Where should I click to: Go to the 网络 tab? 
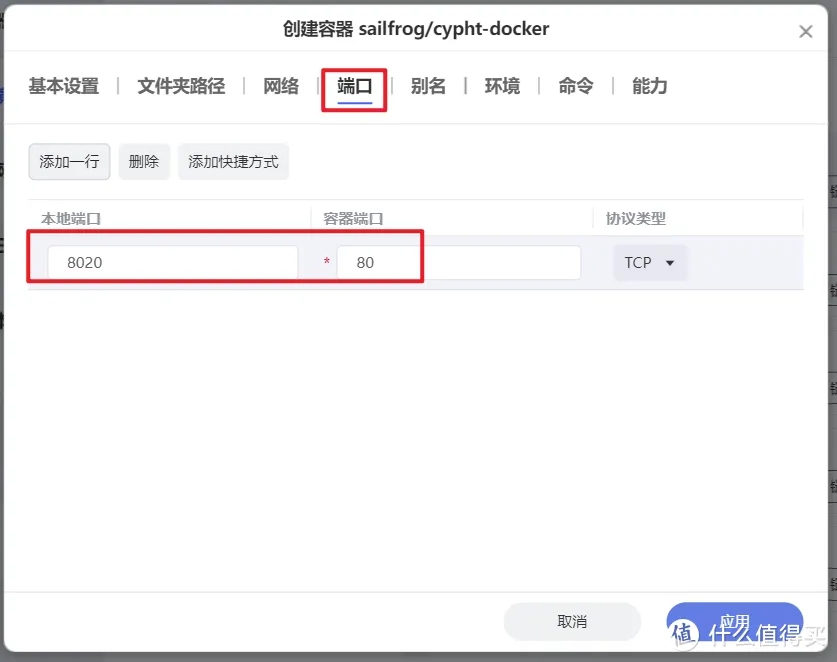tap(281, 86)
